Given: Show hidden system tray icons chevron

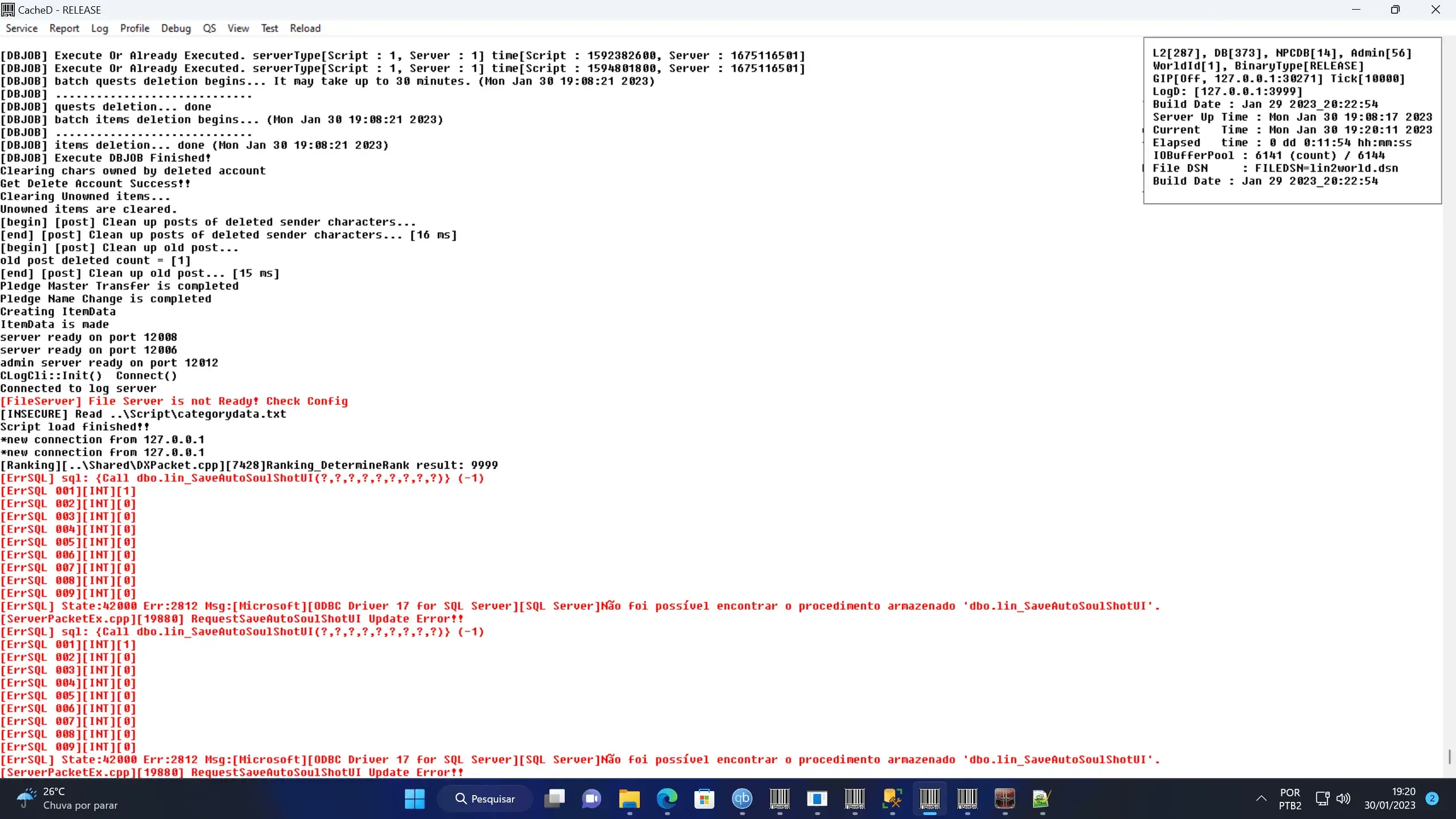Looking at the screenshot, I should coord(1261,799).
